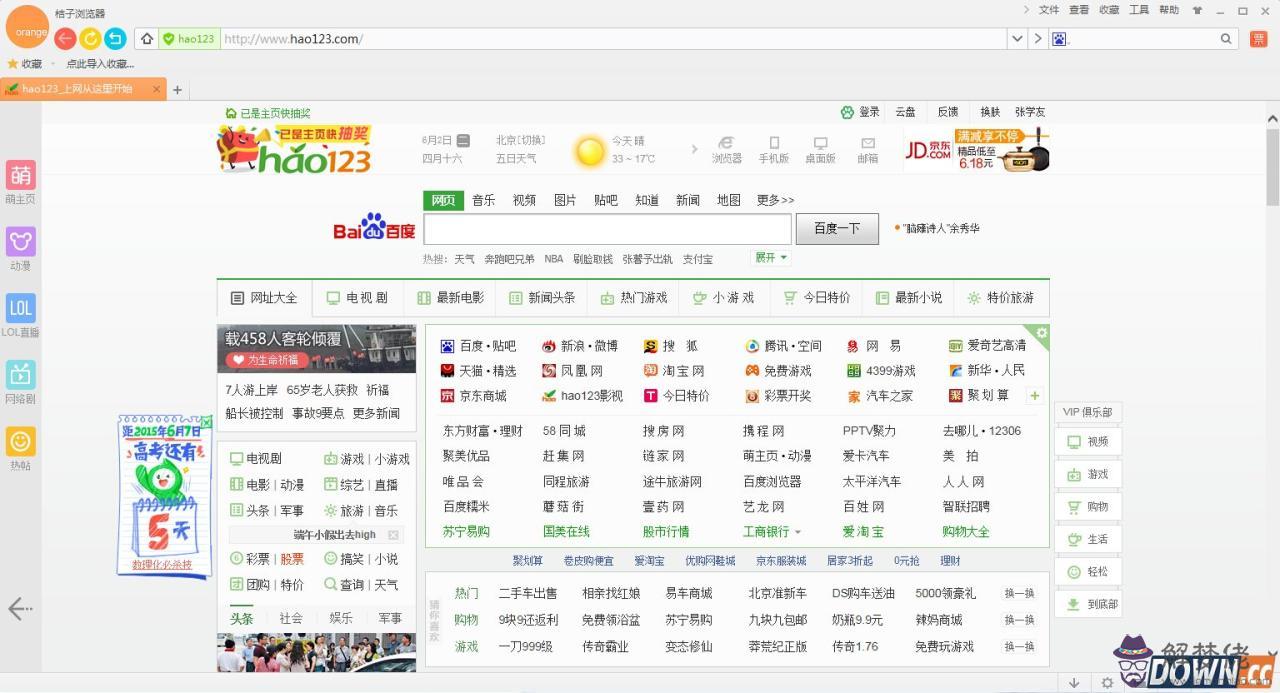The width and height of the screenshot is (1280, 693).
Task: Expand 更多>> in Baidu categories
Action: 775,200
